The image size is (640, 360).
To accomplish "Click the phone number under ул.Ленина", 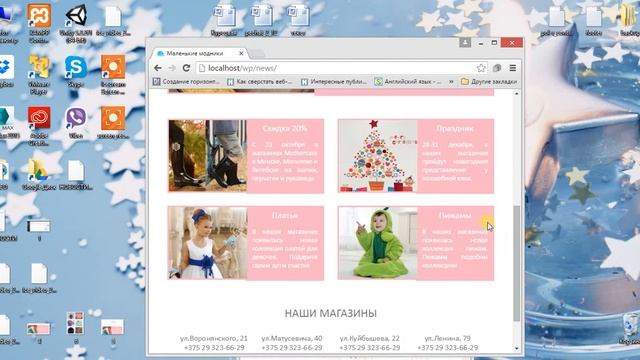I will [x=447, y=348].
